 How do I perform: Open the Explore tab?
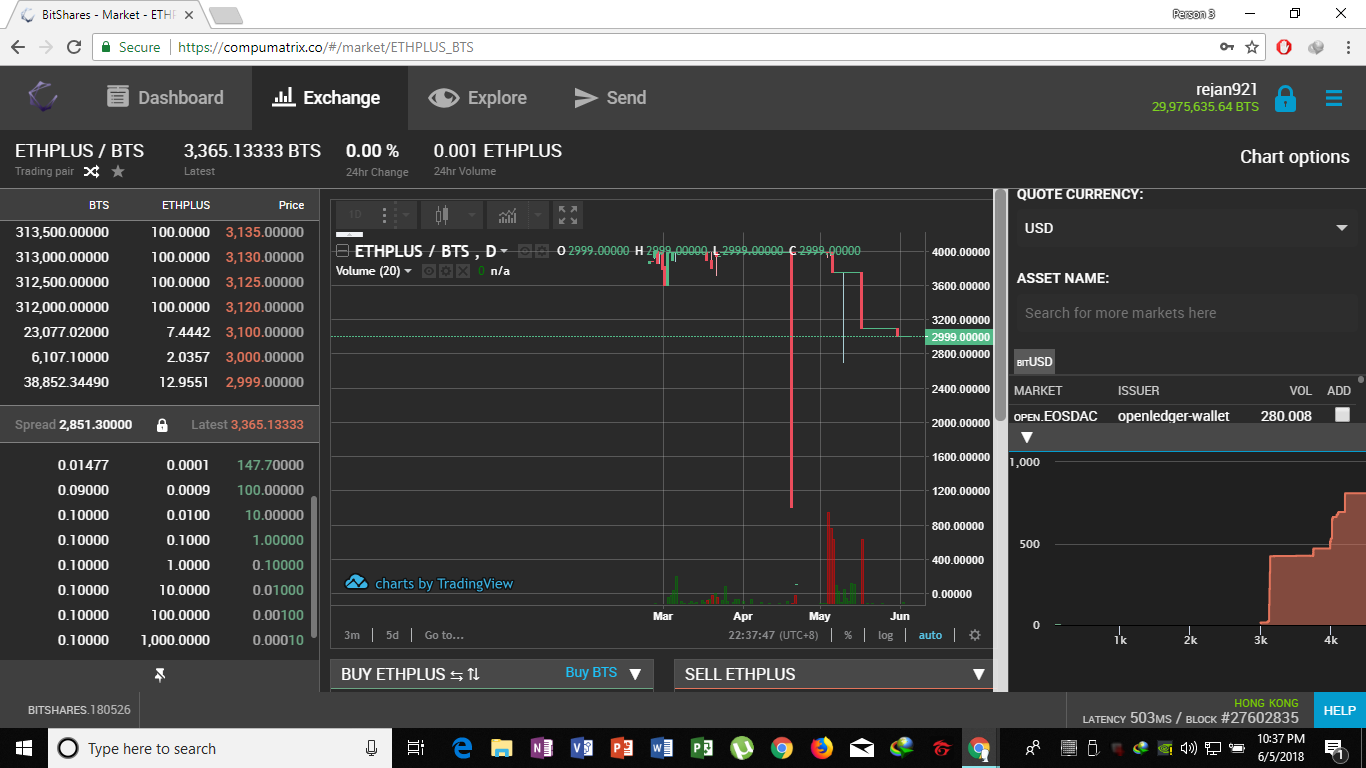477,98
